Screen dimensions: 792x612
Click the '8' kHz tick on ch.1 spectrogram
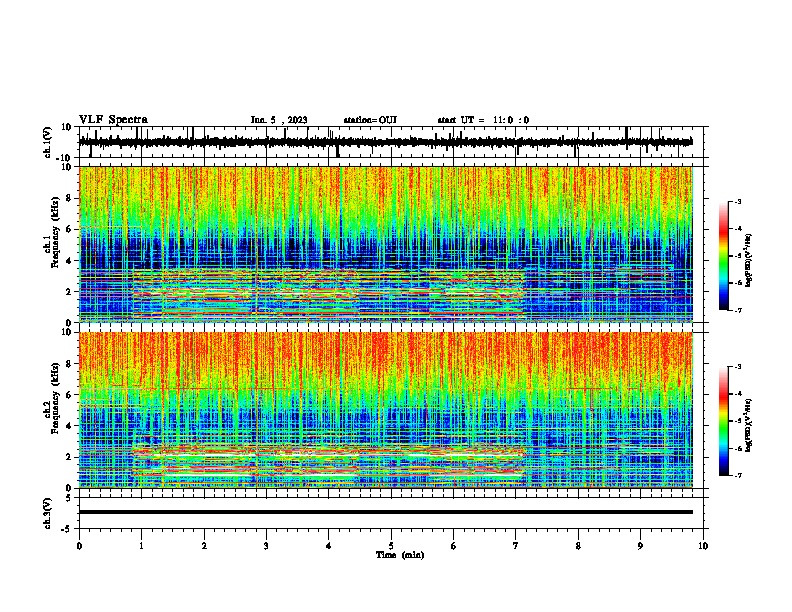pyautogui.click(x=70, y=198)
